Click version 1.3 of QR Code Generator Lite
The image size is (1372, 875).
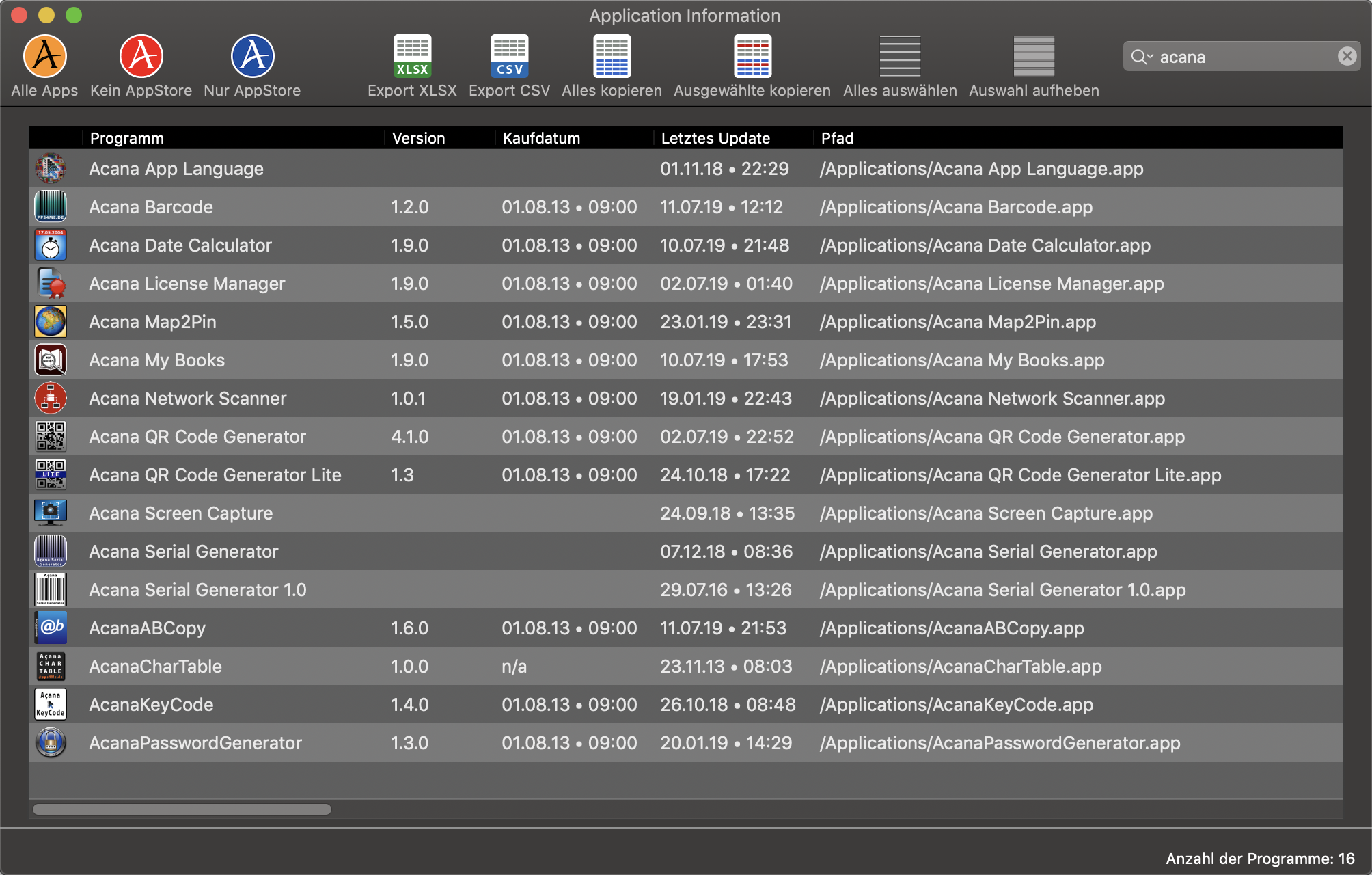(x=402, y=475)
